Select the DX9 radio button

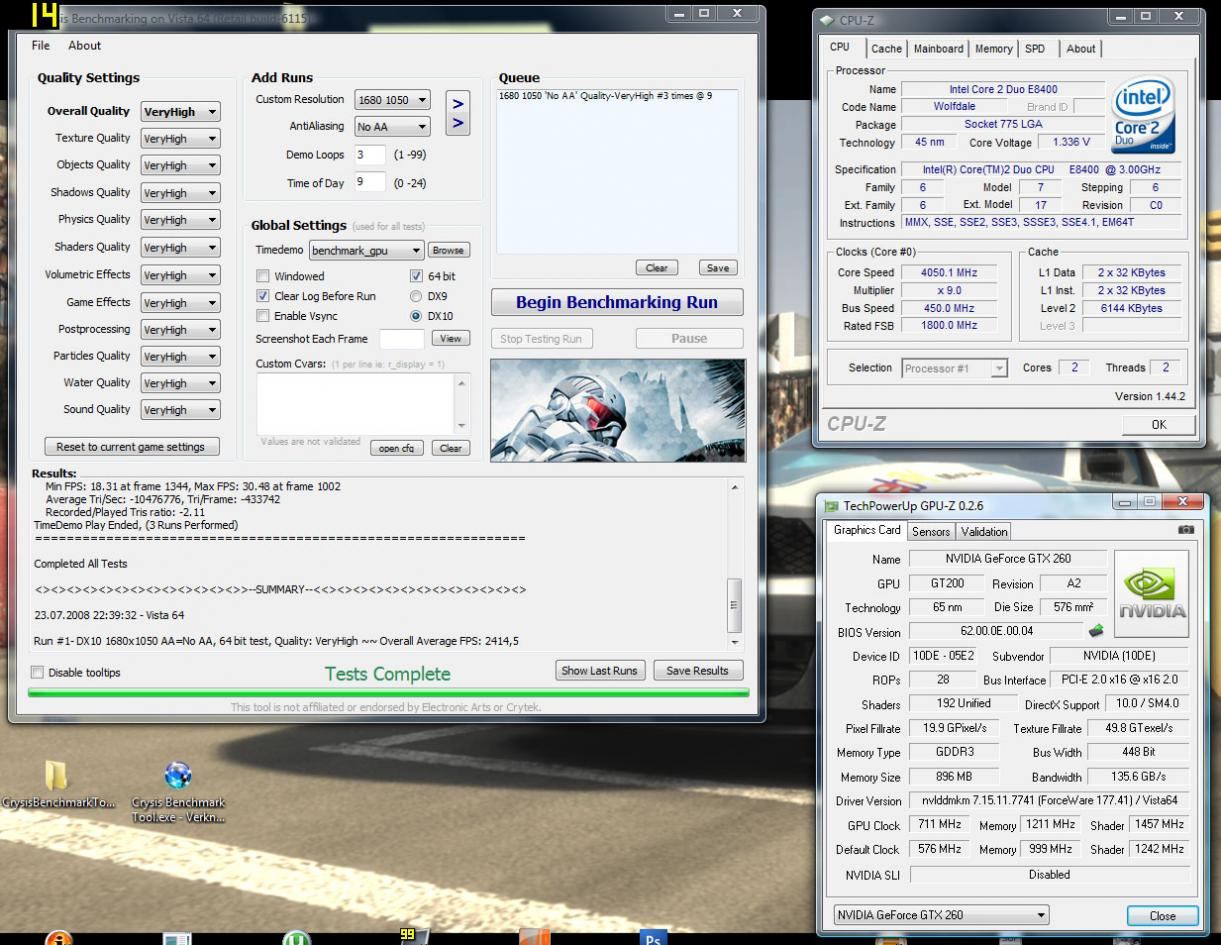[416, 296]
